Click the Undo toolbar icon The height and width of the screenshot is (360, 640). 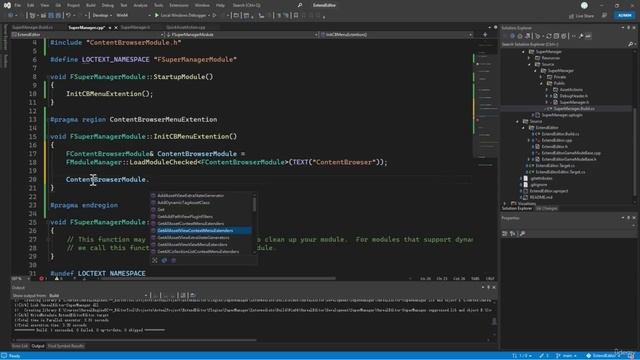[69, 16]
